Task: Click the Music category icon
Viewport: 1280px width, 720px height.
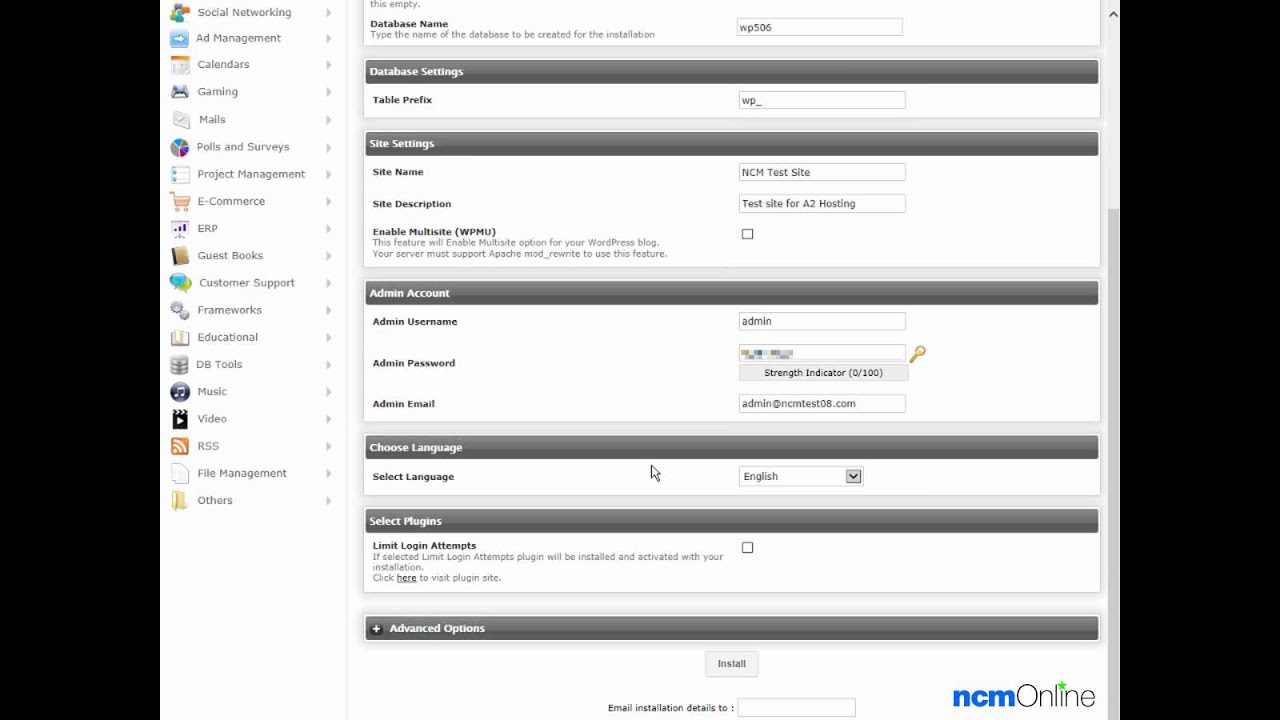Action: click(180, 392)
